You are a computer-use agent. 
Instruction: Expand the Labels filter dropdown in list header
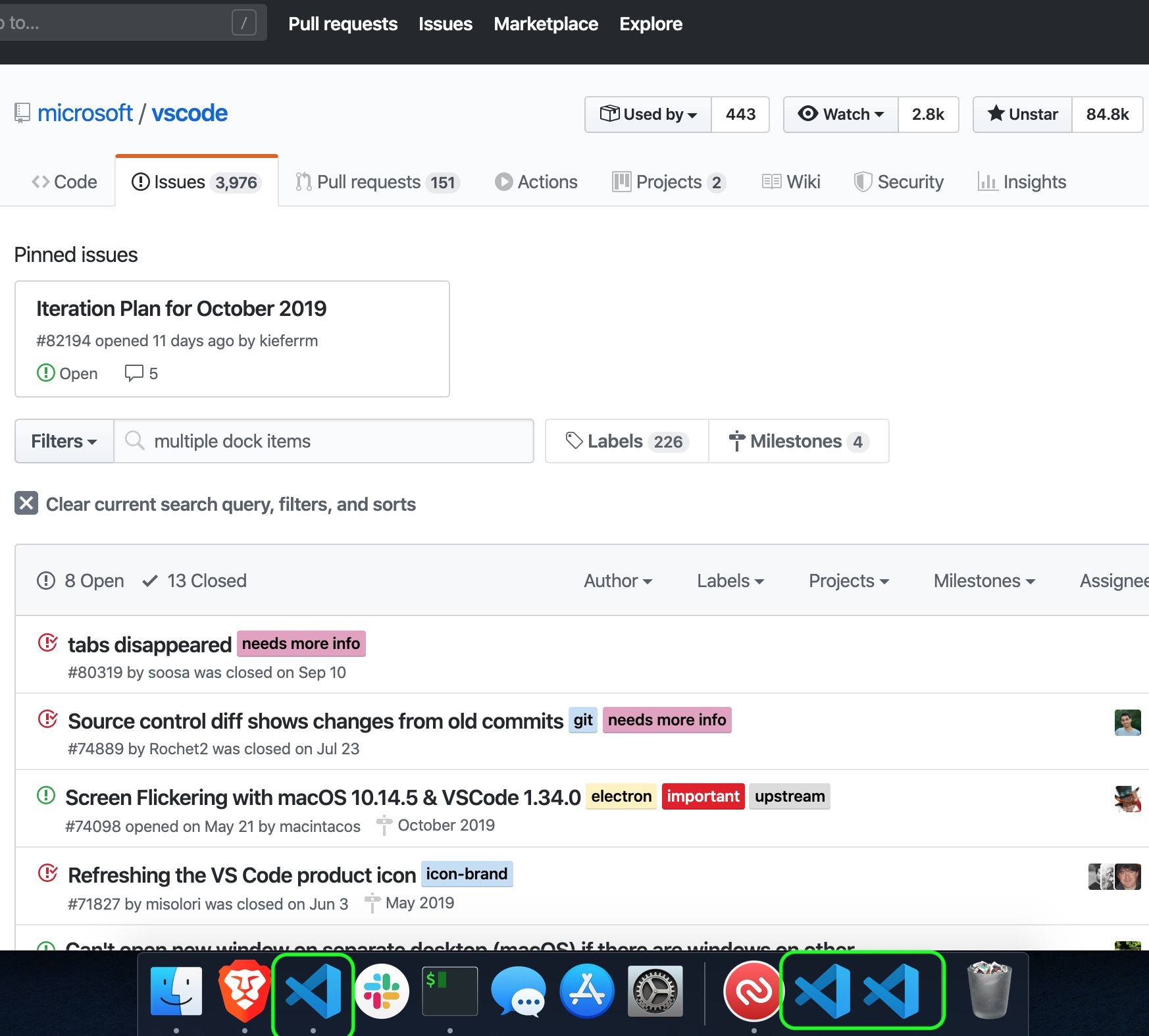pyautogui.click(x=730, y=581)
